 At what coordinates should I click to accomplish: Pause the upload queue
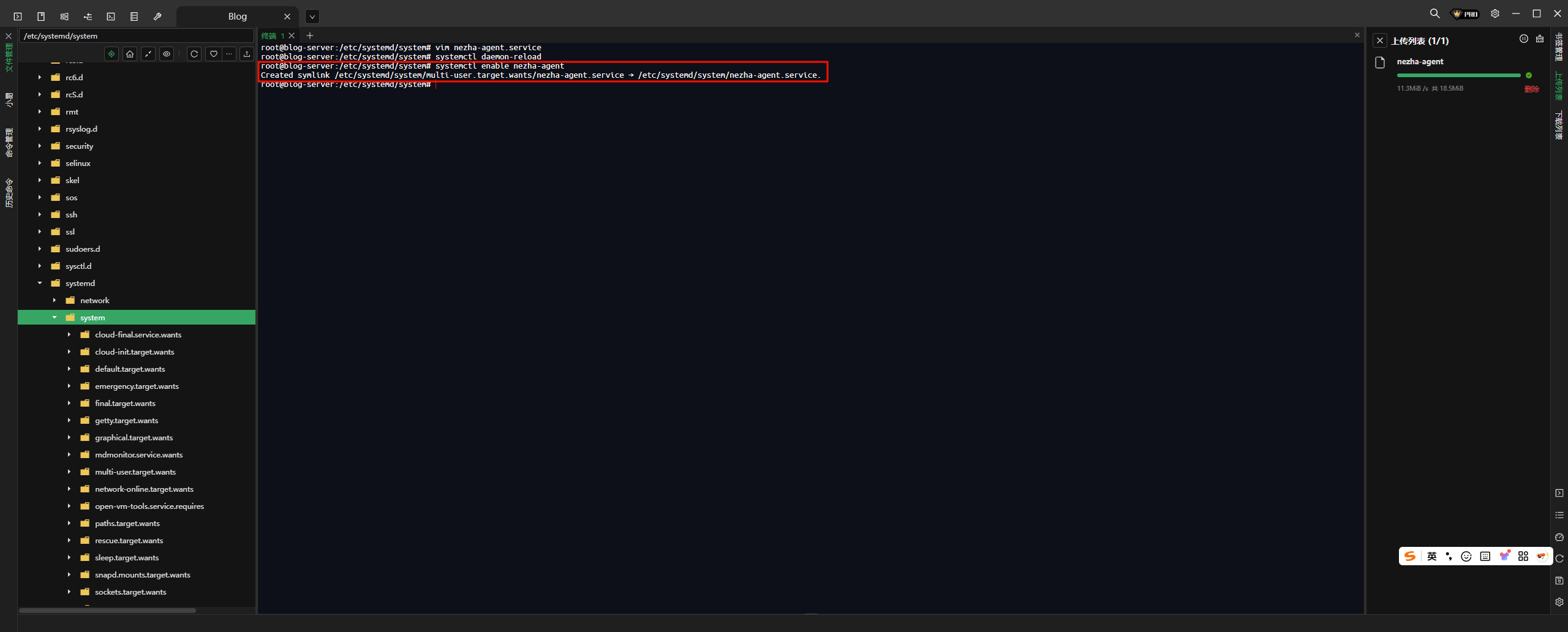point(1523,39)
